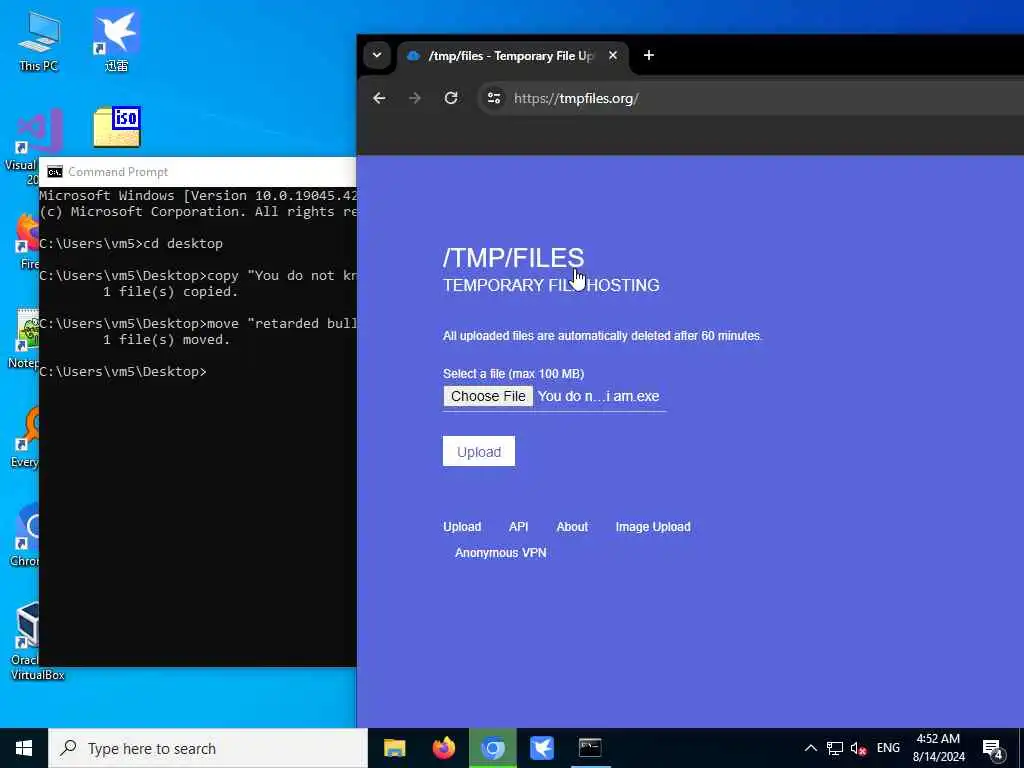Screen dimensions: 1024x768
Task: Open a new browser tab
Action: coord(648,56)
